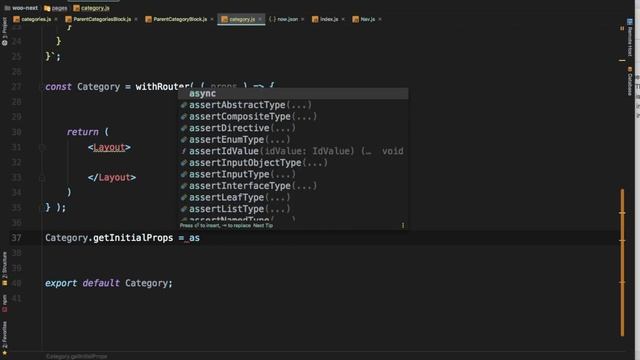Select assertLeafType suggestion
This screenshot has width=640, height=360.
pos(293,197)
